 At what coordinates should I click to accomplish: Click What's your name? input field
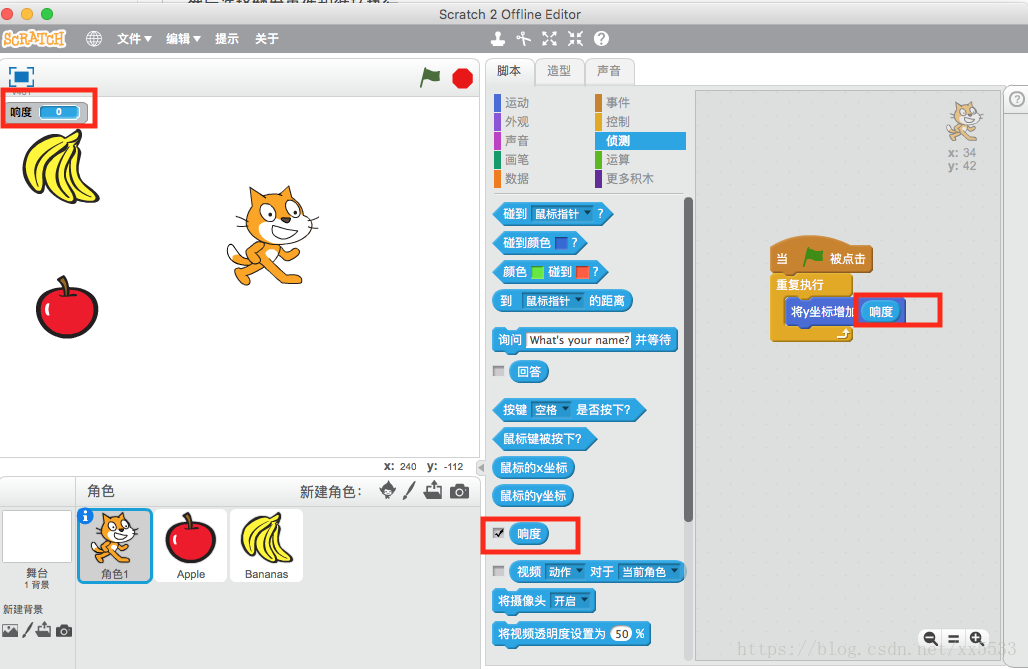[579, 340]
